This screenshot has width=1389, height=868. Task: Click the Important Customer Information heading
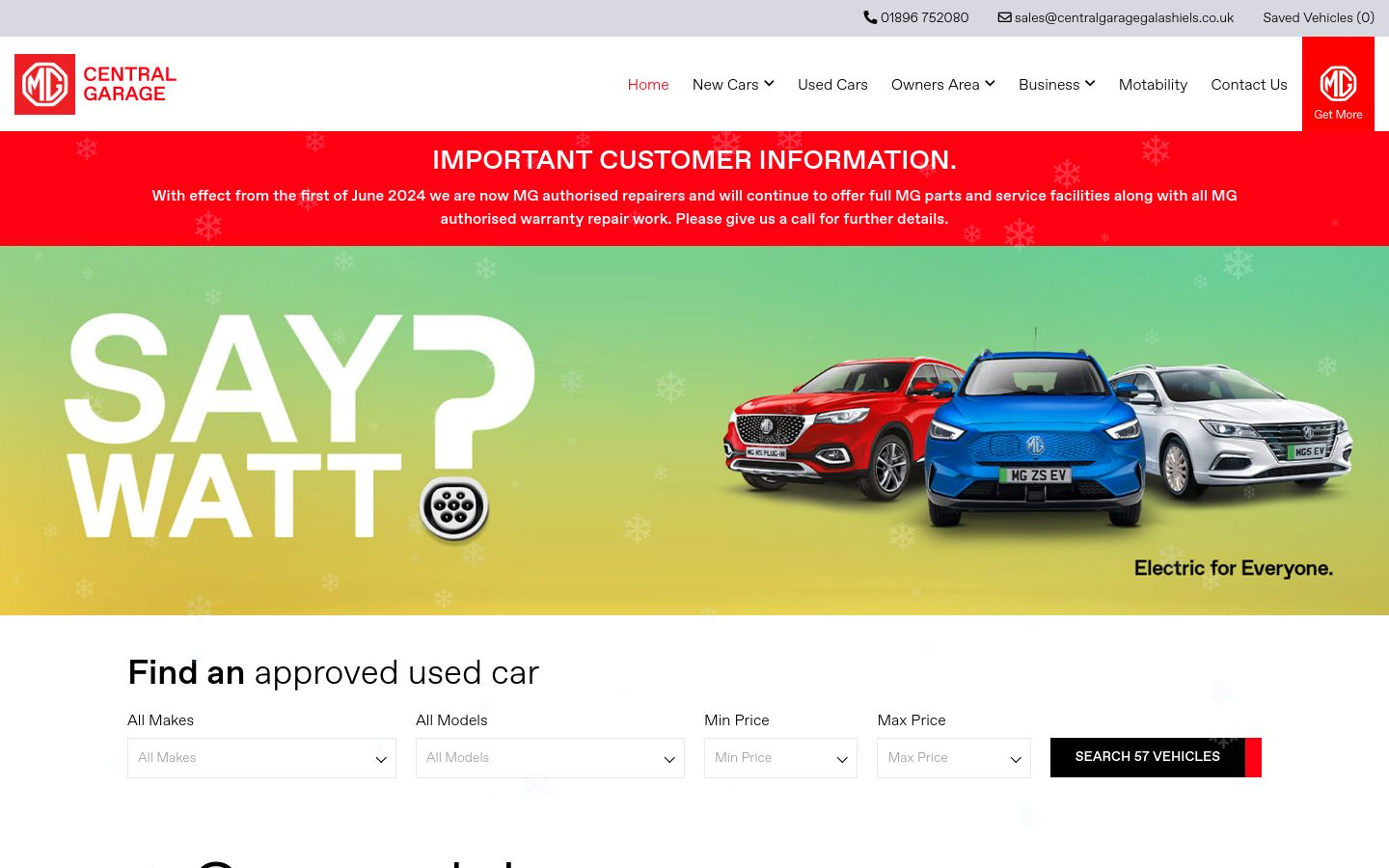[x=694, y=160]
